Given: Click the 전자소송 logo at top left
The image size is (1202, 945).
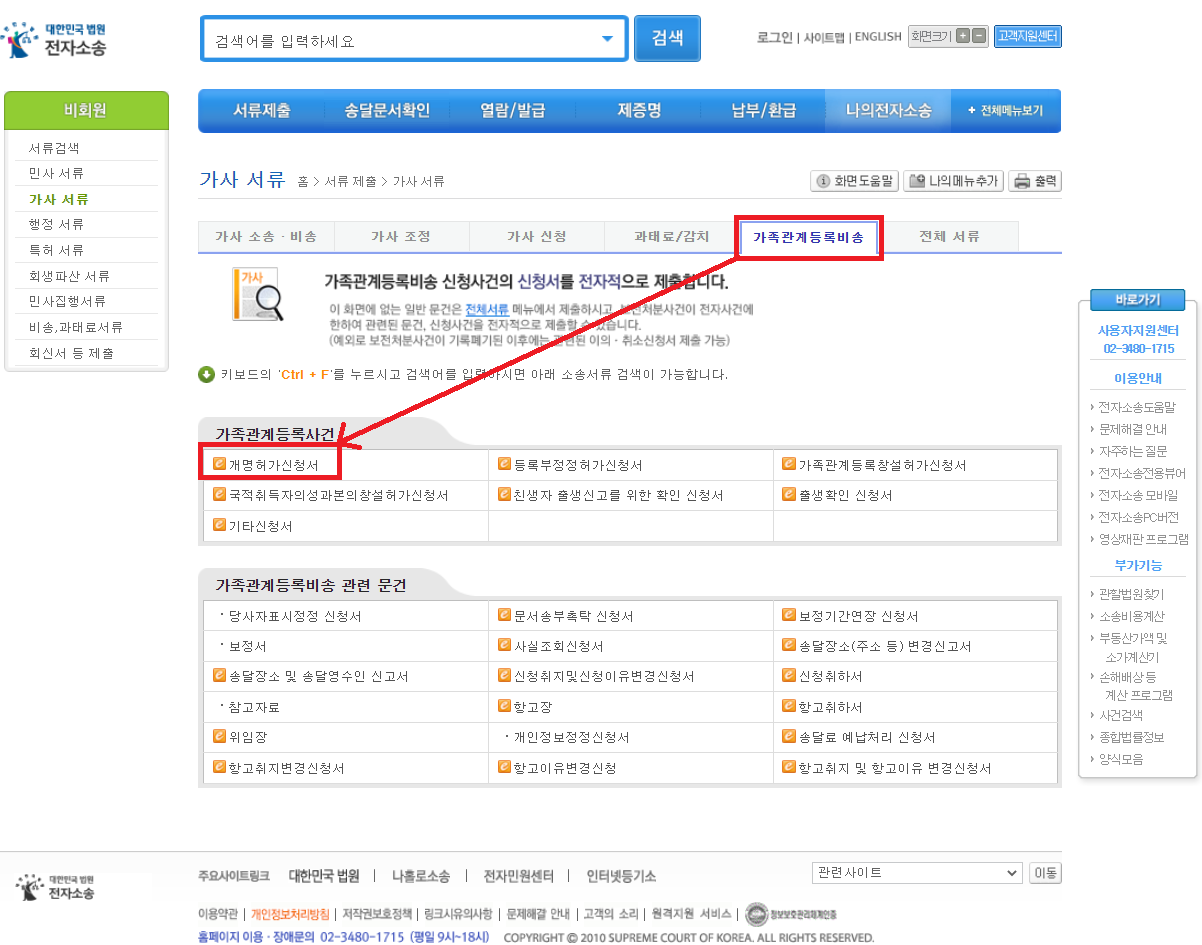Looking at the screenshot, I should click(50, 39).
